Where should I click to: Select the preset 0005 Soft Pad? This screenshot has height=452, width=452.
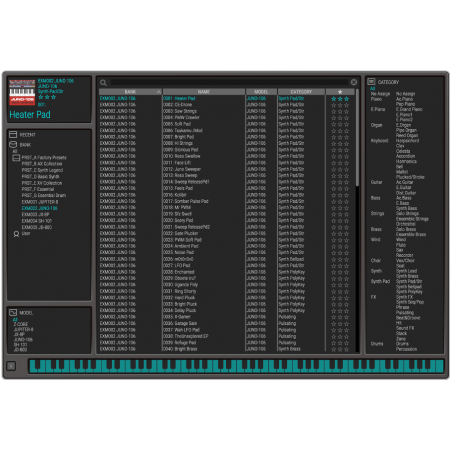(177, 124)
